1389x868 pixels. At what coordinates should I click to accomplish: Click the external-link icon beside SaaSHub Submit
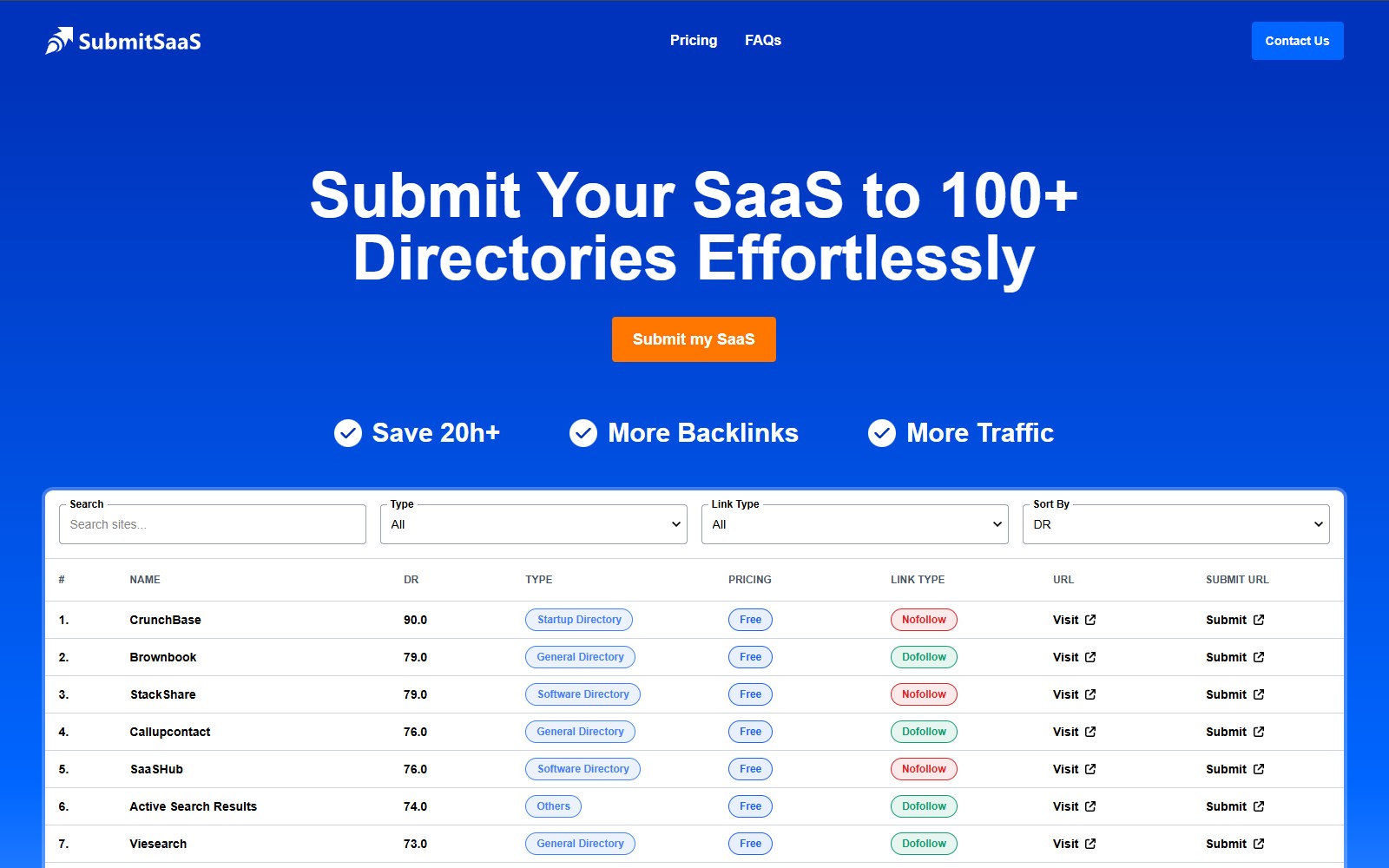[x=1259, y=769]
